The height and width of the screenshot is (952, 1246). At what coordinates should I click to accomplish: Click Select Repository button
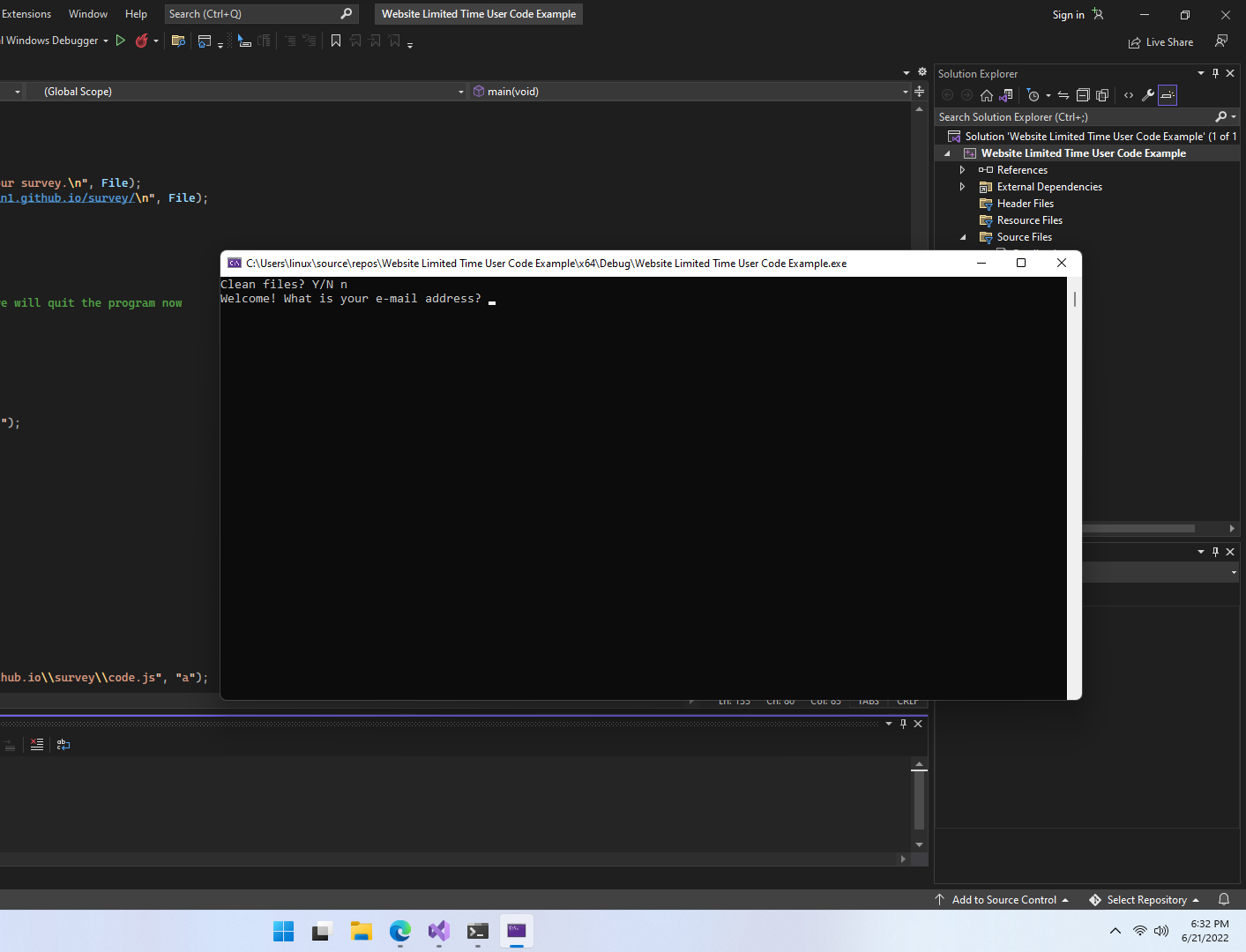pyautogui.click(x=1144, y=900)
